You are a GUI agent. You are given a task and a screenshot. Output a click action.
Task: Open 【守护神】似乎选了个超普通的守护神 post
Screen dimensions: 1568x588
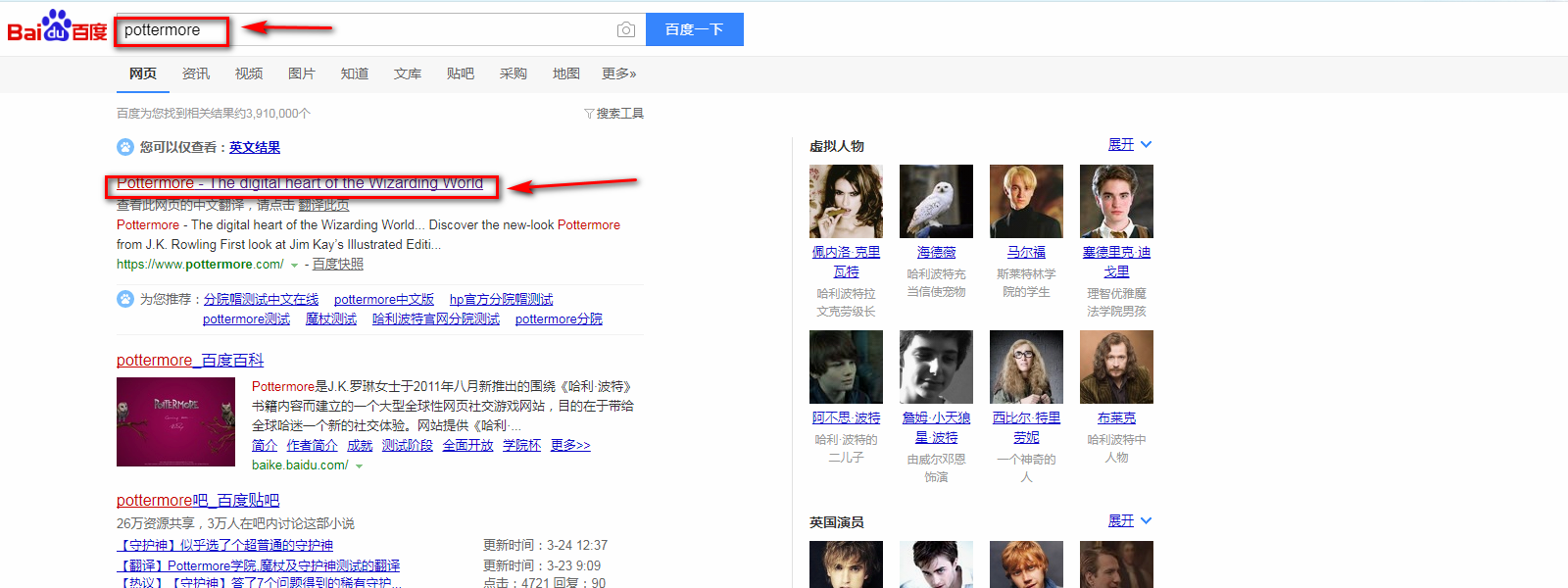[x=225, y=545]
